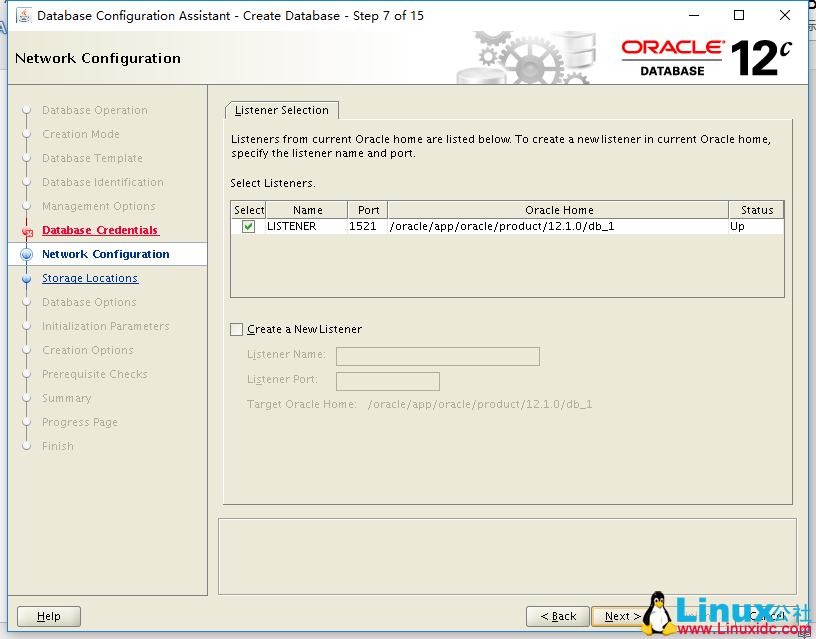Check the Create a New Listener option
Screen dimensions: 816x639
(236, 329)
